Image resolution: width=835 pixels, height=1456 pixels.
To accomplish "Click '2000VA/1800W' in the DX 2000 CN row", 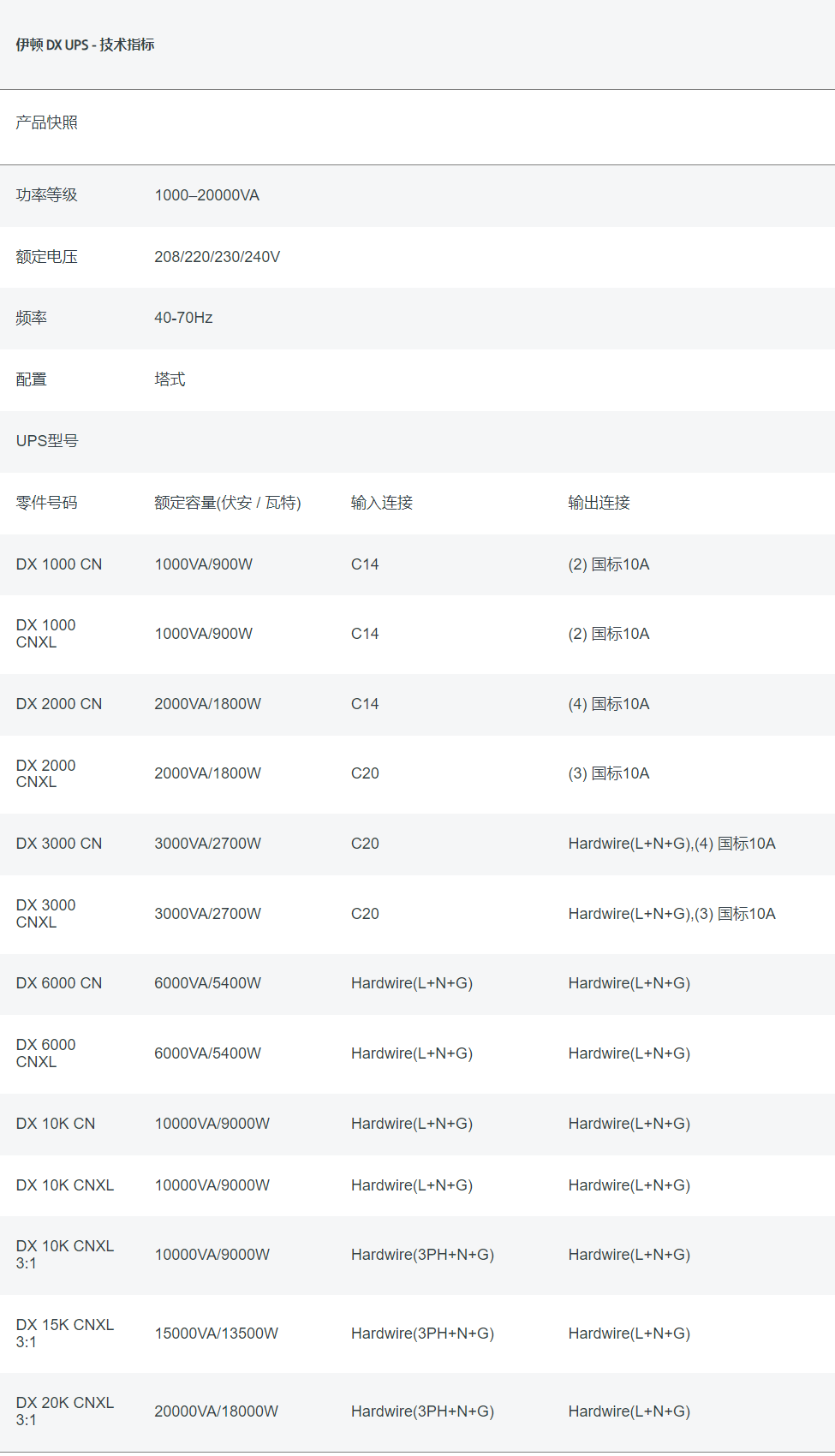I will pos(208,704).
